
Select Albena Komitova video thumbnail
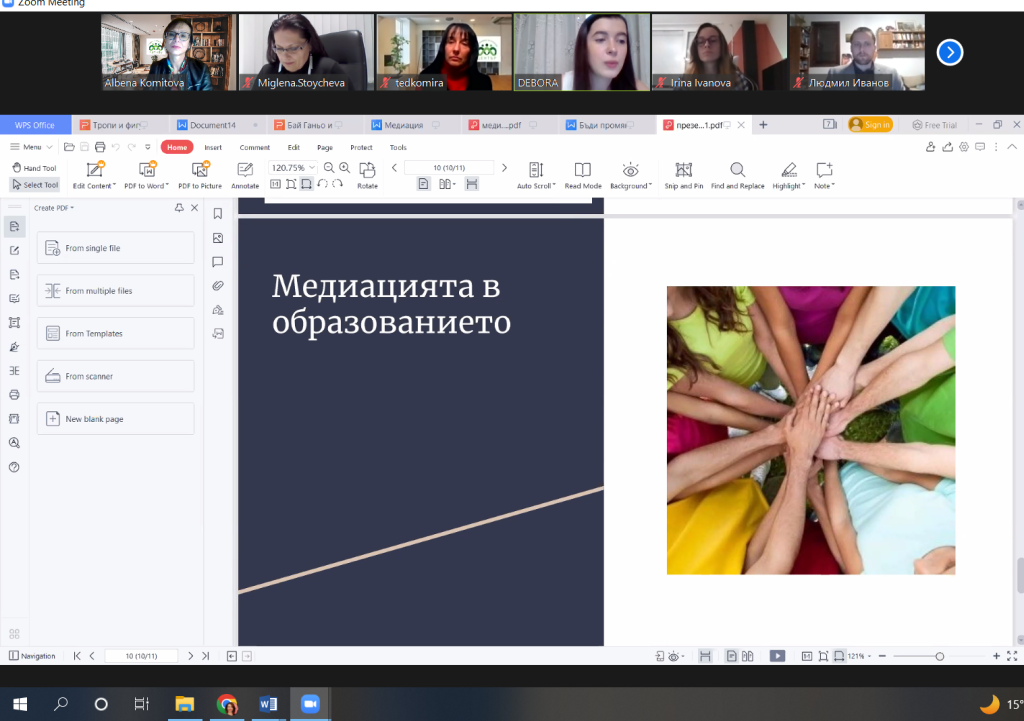[168, 52]
